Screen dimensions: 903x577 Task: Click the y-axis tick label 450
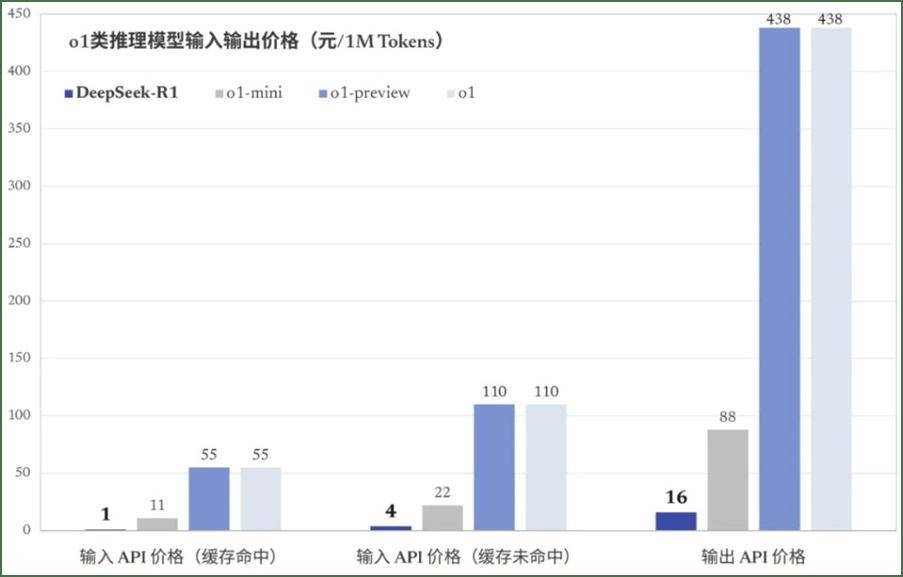click(19, 13)
